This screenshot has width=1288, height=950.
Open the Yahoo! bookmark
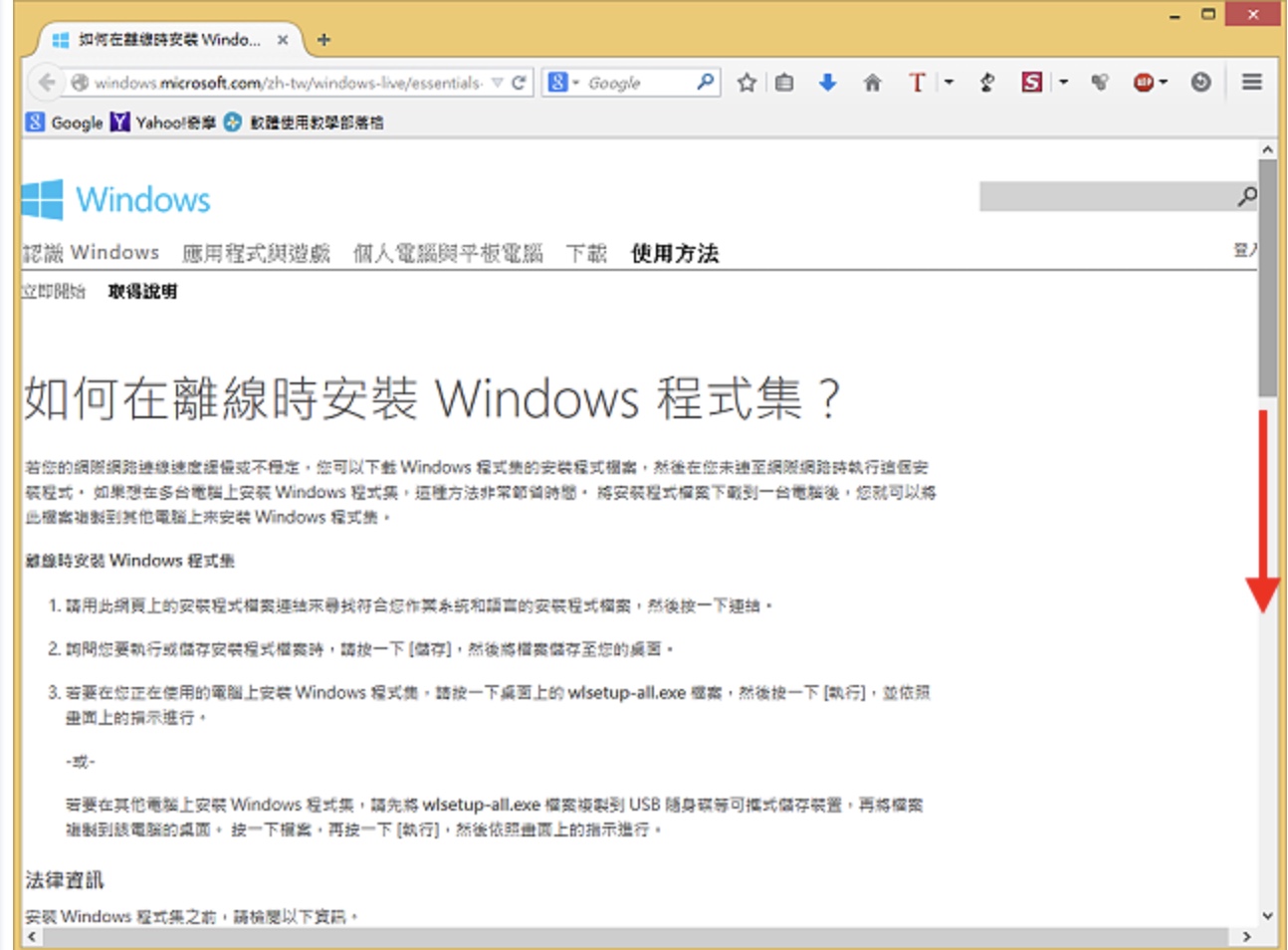pyautogui.click(x=163, y=122)
